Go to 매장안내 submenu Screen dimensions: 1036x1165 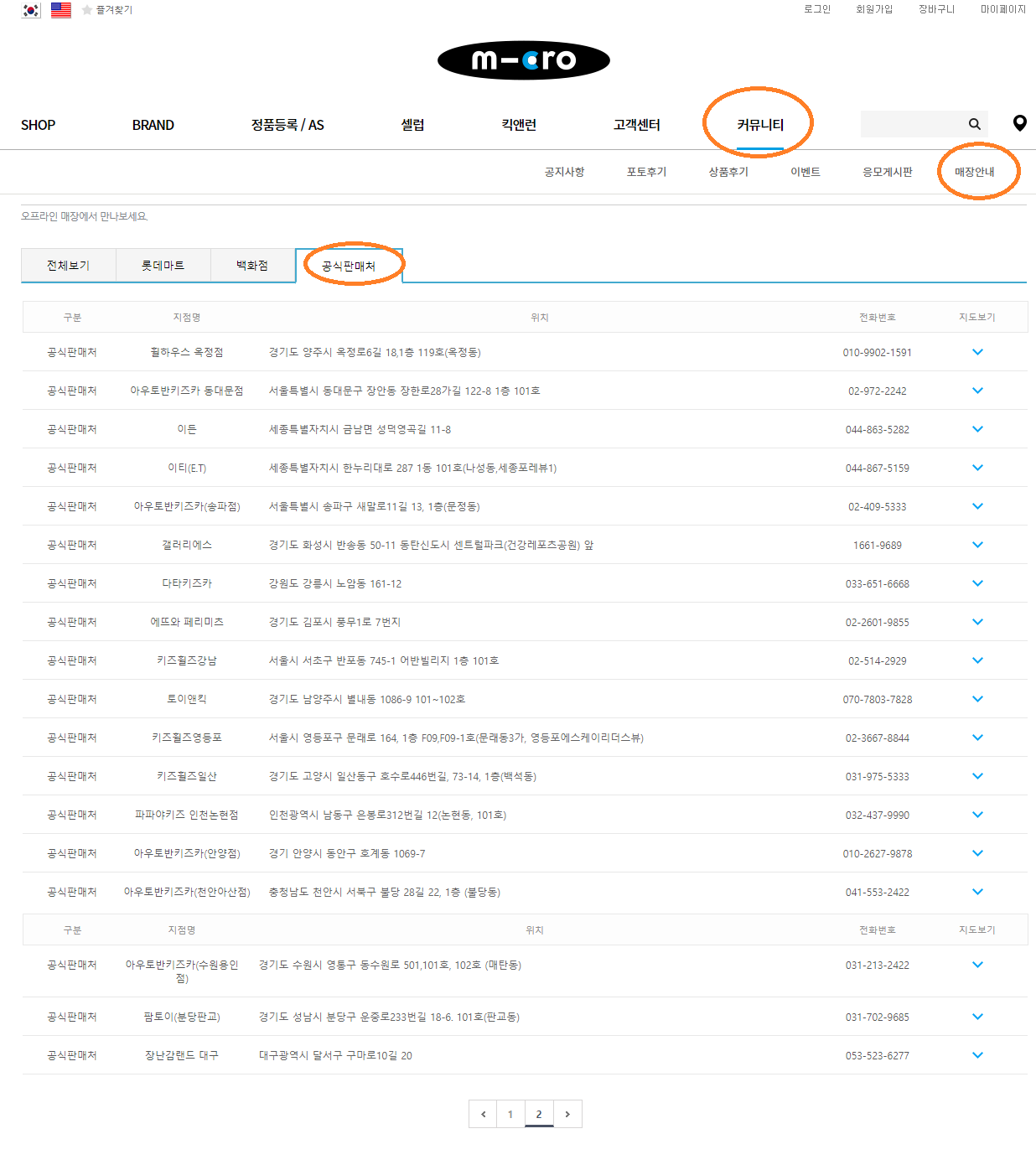tap(975, 172)
